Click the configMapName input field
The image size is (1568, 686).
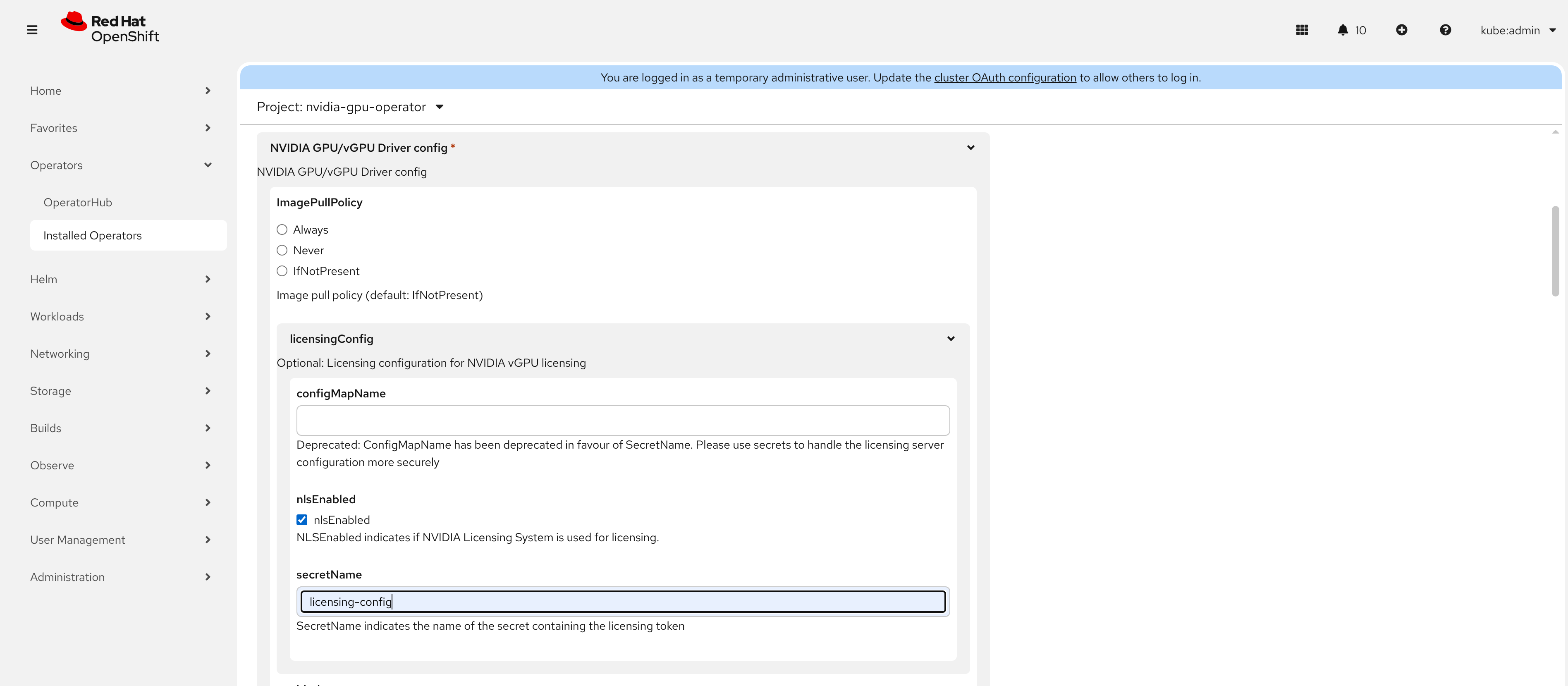(x=622, y=420)
